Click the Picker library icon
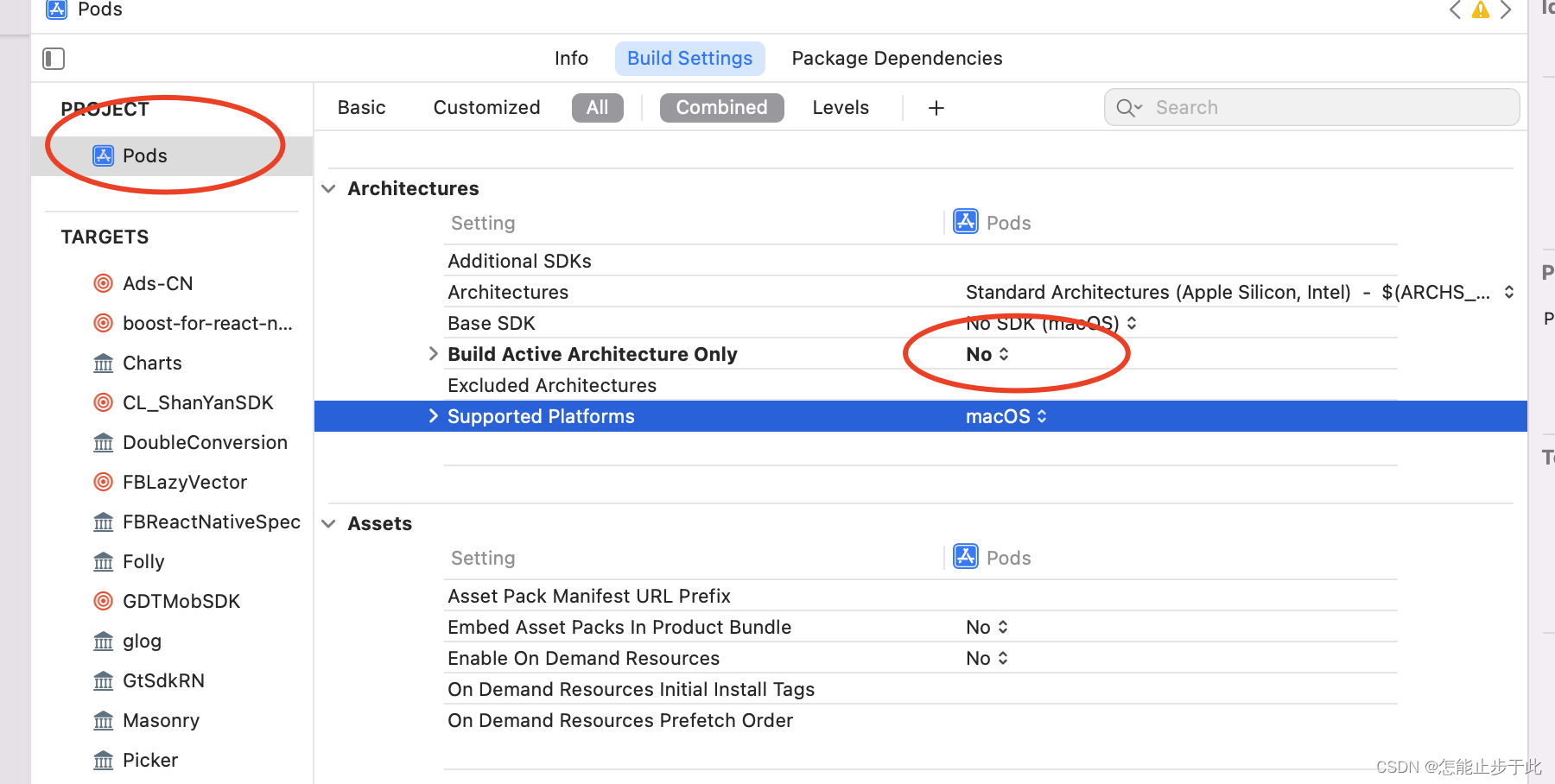Screen dimensions: 1555x784 coord(103,760)
